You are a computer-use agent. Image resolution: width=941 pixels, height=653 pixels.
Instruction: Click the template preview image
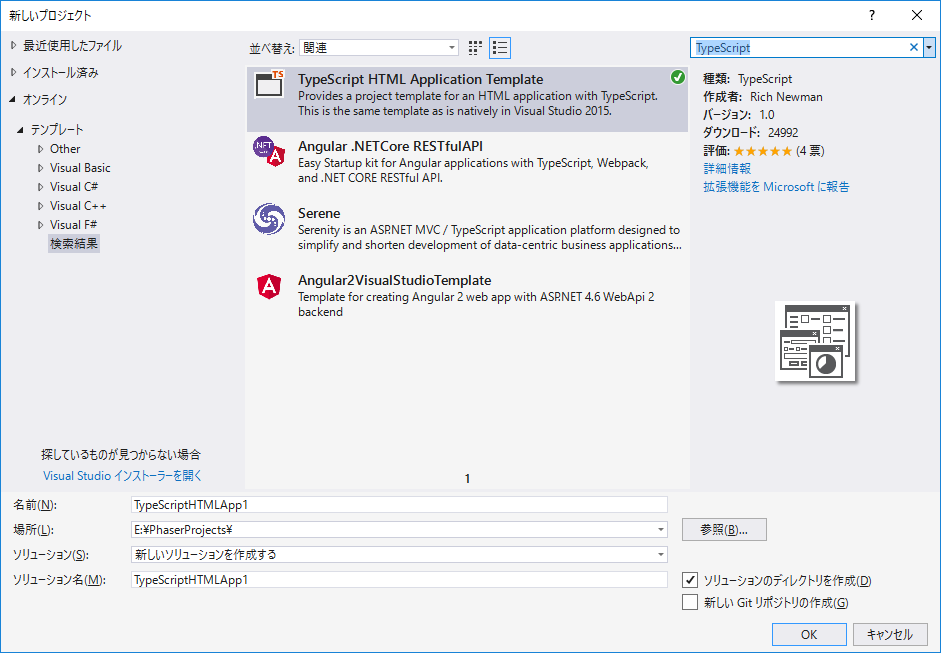[x=815, y=342]
